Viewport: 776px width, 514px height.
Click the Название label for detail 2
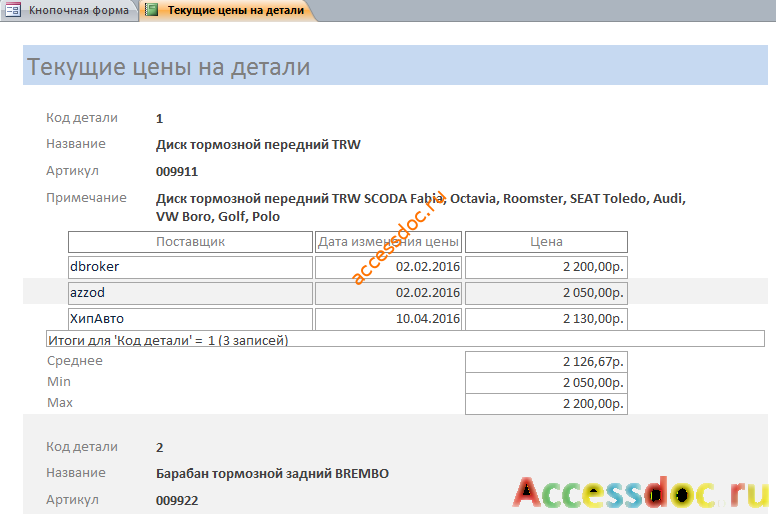pos(76,473)
